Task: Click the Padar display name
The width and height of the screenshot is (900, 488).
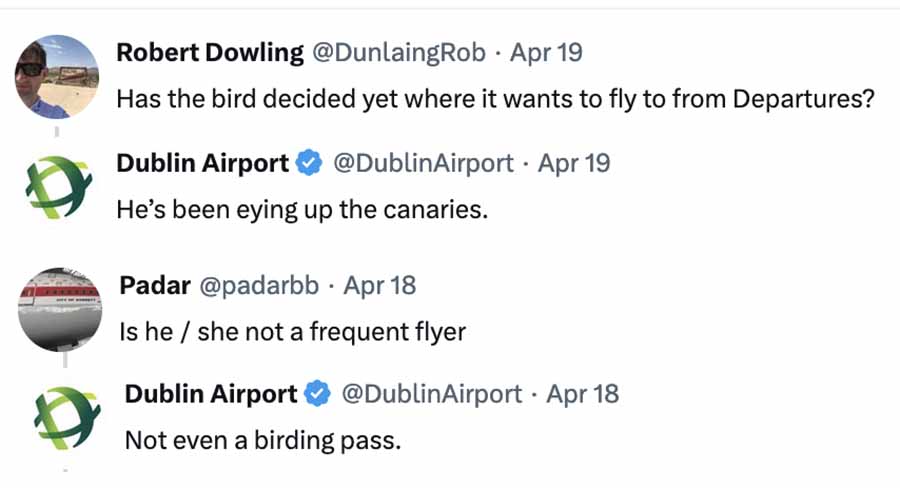Action: (155, 285)
